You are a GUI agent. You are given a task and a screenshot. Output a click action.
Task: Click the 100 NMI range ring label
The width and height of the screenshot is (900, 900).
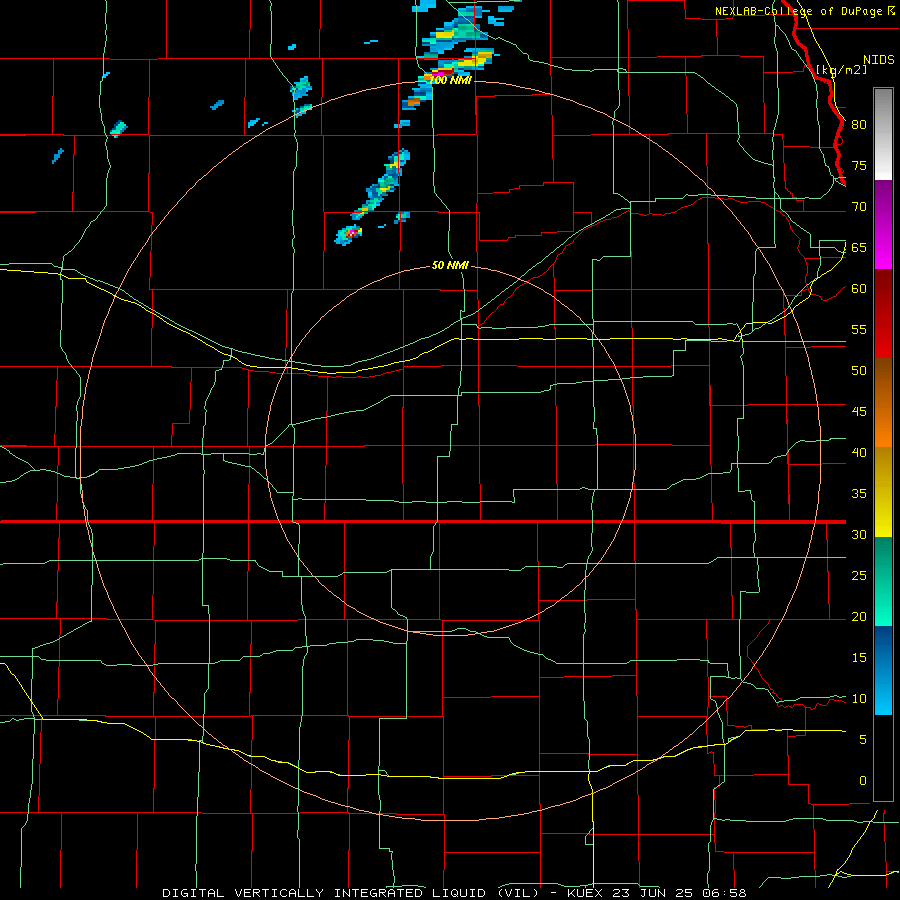point(451,81)
